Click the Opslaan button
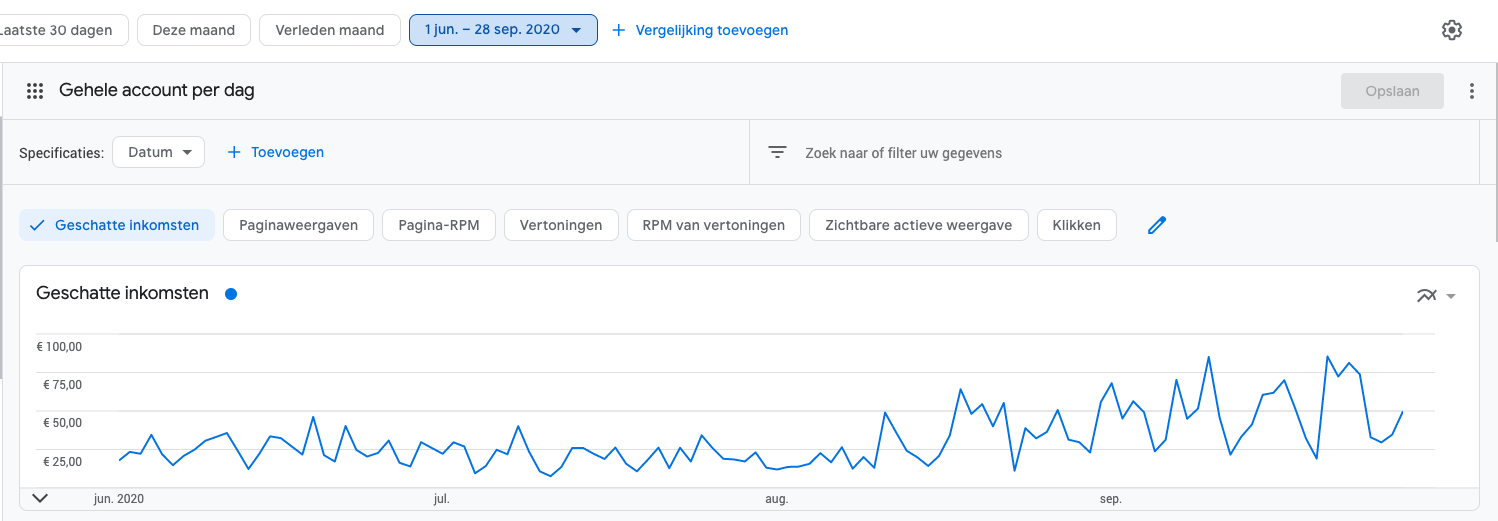Viewport: 1498px width, 521px height. 1392,91
